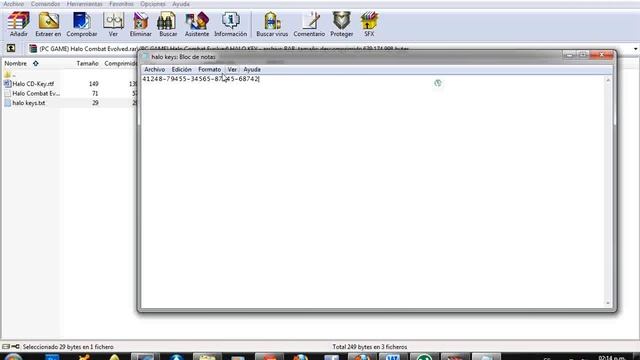
Task: Click the Extraer en toolbar icon
Action: tap(48, 20)
